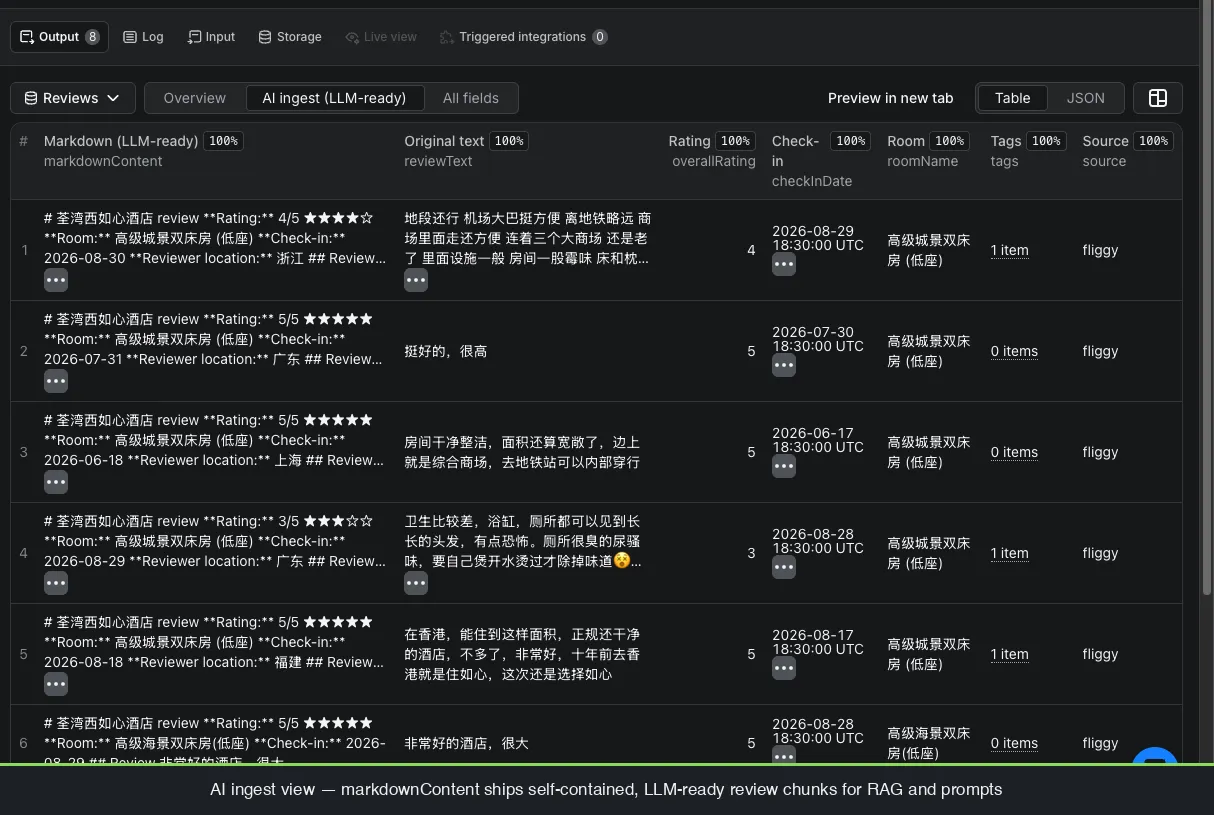Expand markdown ellipsis in row 4
This screenshot has height=815, width=1214.
click(56, 583)
